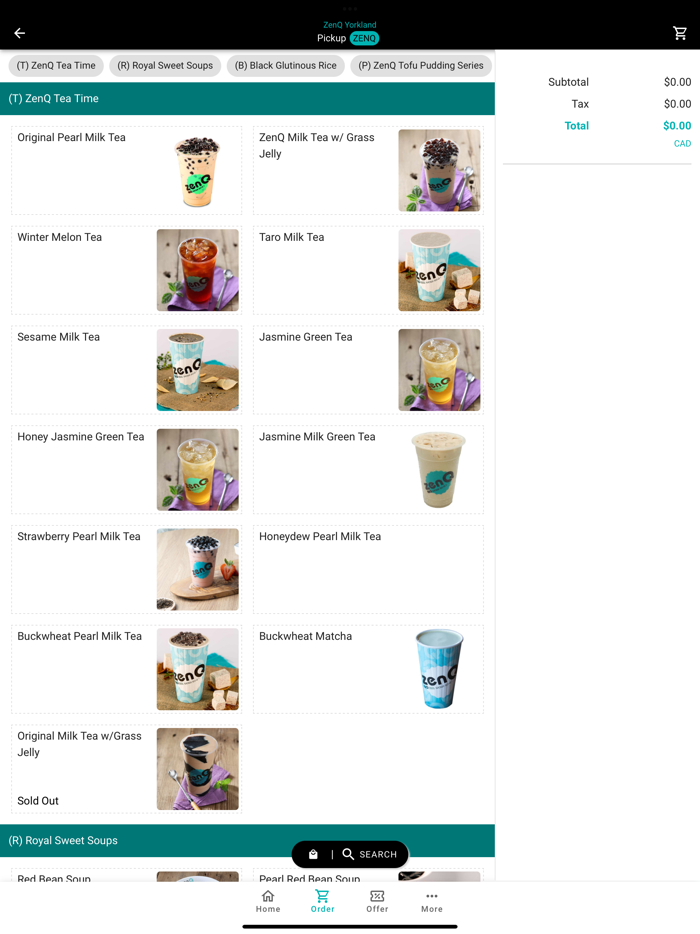Viewport: 700px width, 934px height.
Task: Jump to (R) Royal Sweet Soups category
Action: [165, 66]
